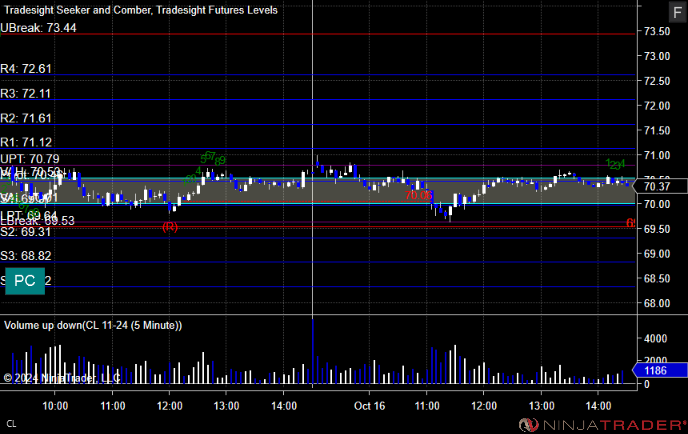Click the 68.00 price axis label

[x=657, y=303]
